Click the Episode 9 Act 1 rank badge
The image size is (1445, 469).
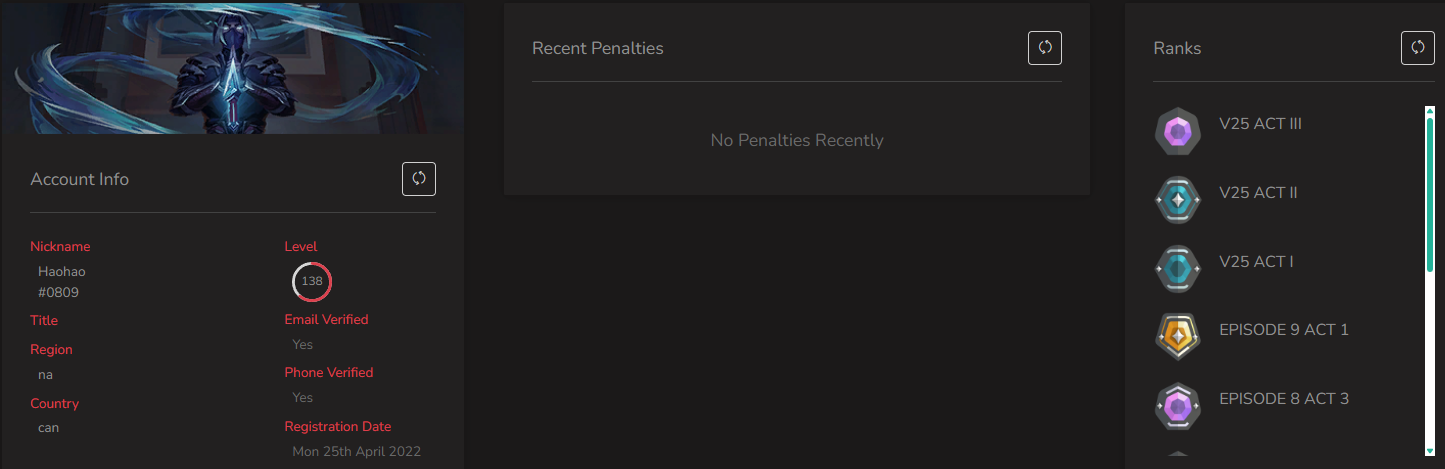pos(1177,337)
